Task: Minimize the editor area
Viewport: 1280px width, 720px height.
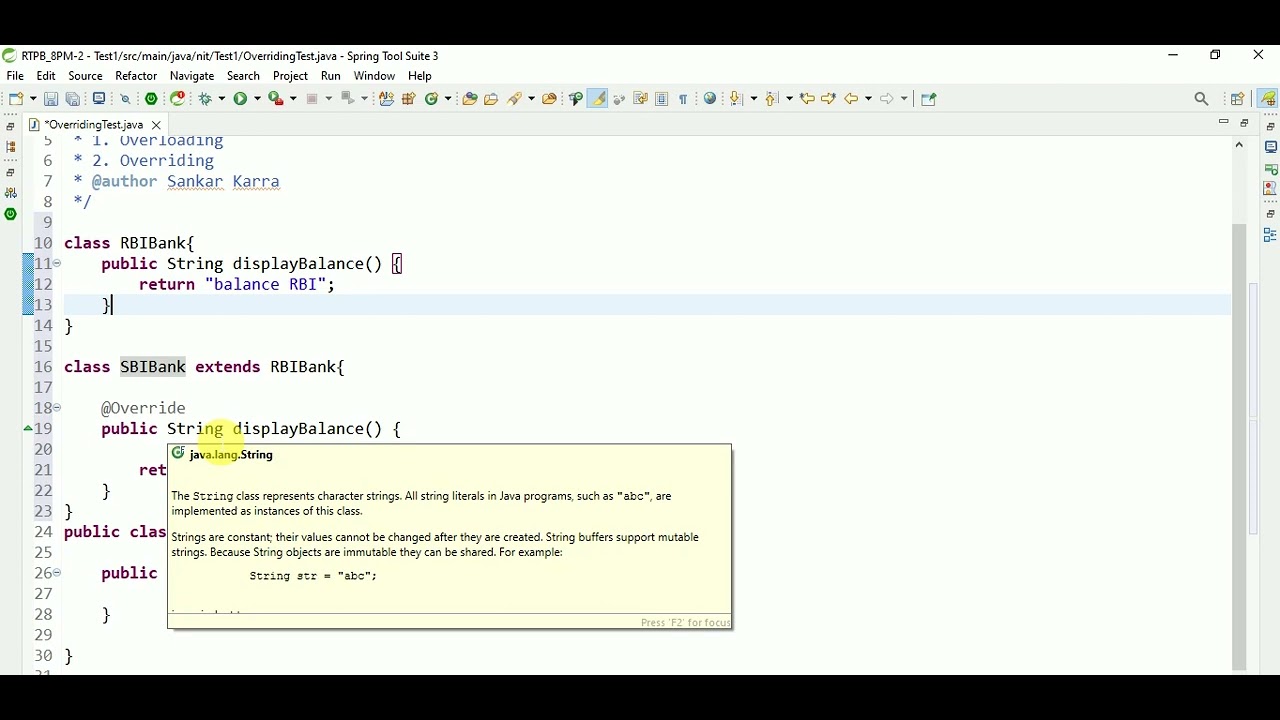Action: click(1223, 123)
